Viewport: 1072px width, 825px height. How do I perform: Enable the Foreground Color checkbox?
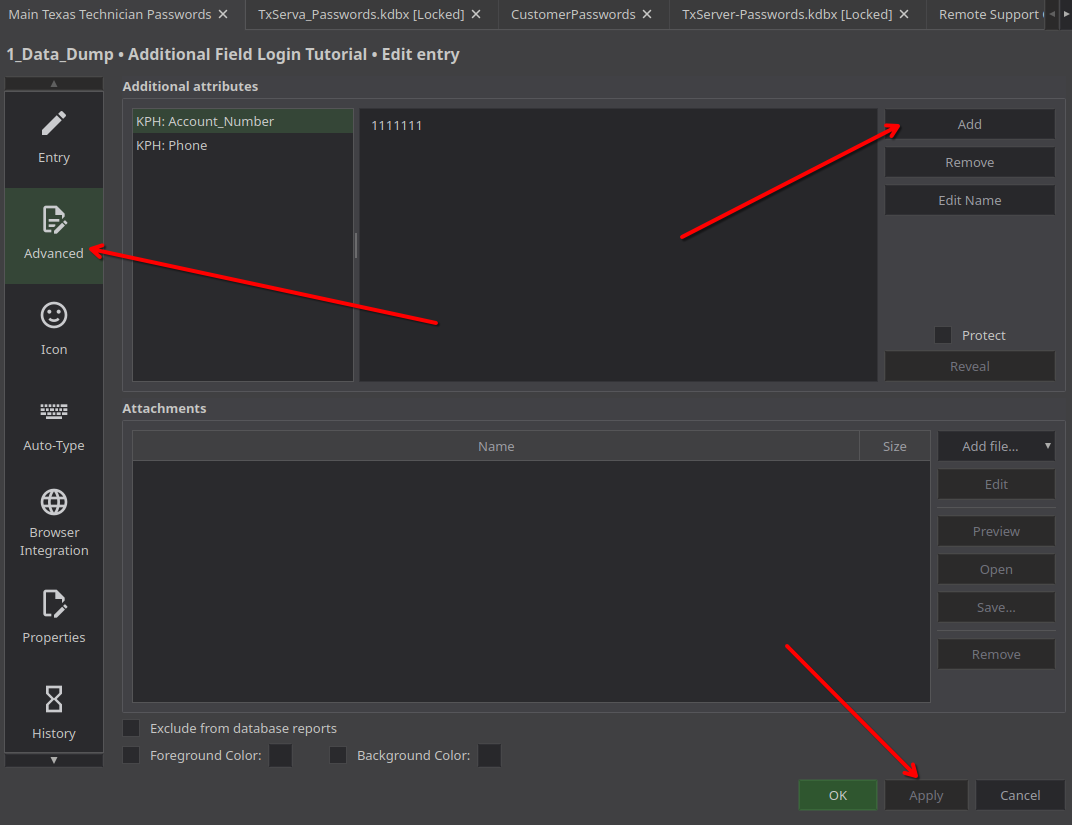click(x=131, y=755)
